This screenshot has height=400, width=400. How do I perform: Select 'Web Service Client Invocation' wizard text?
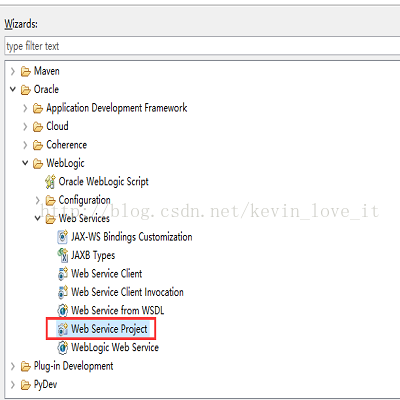tap(127, 292)
